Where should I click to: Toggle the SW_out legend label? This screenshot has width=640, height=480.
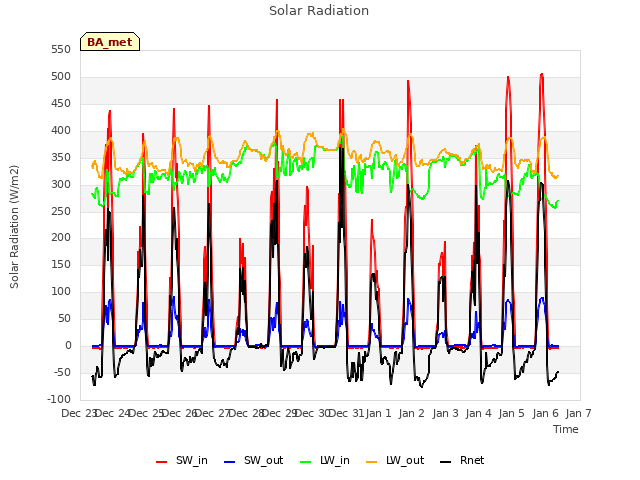coord(264,460)
